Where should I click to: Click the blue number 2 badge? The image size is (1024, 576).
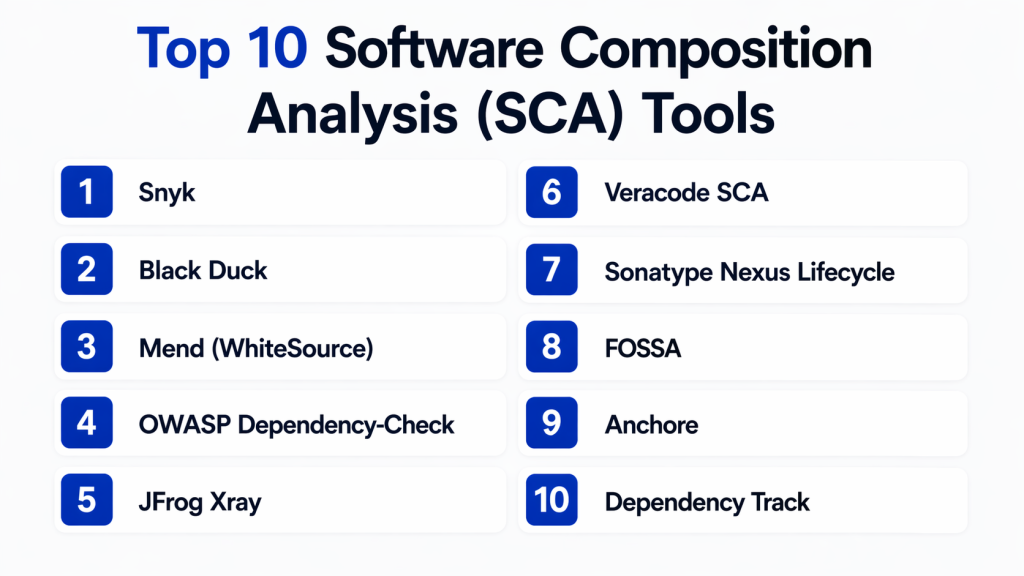tap(86, 270)
